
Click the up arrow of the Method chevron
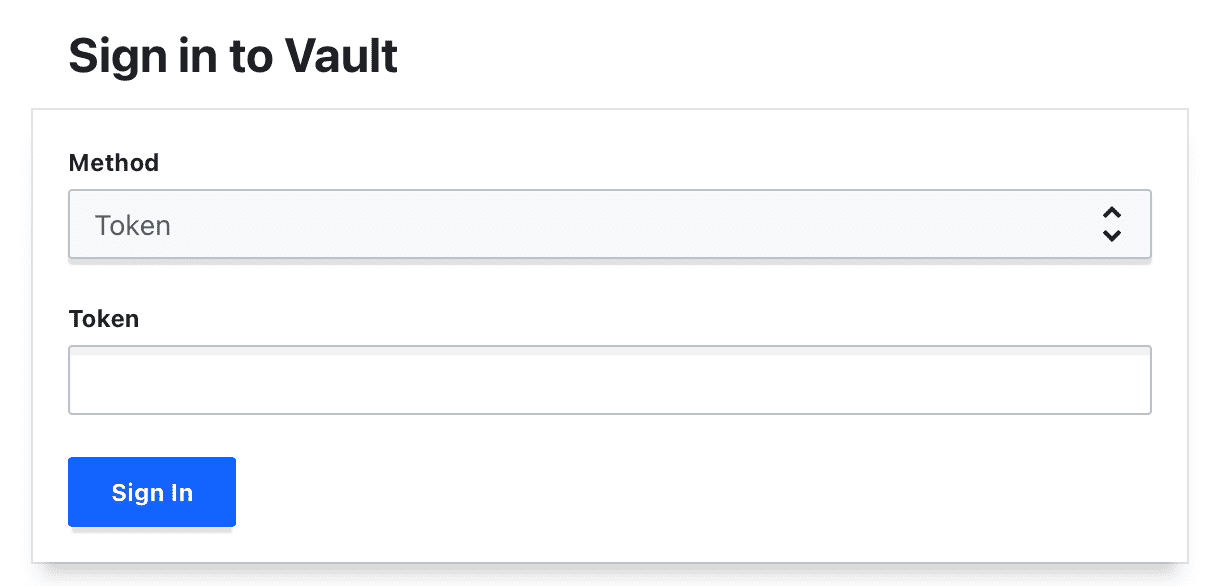pyautogui.click(x=1111, y=214)
